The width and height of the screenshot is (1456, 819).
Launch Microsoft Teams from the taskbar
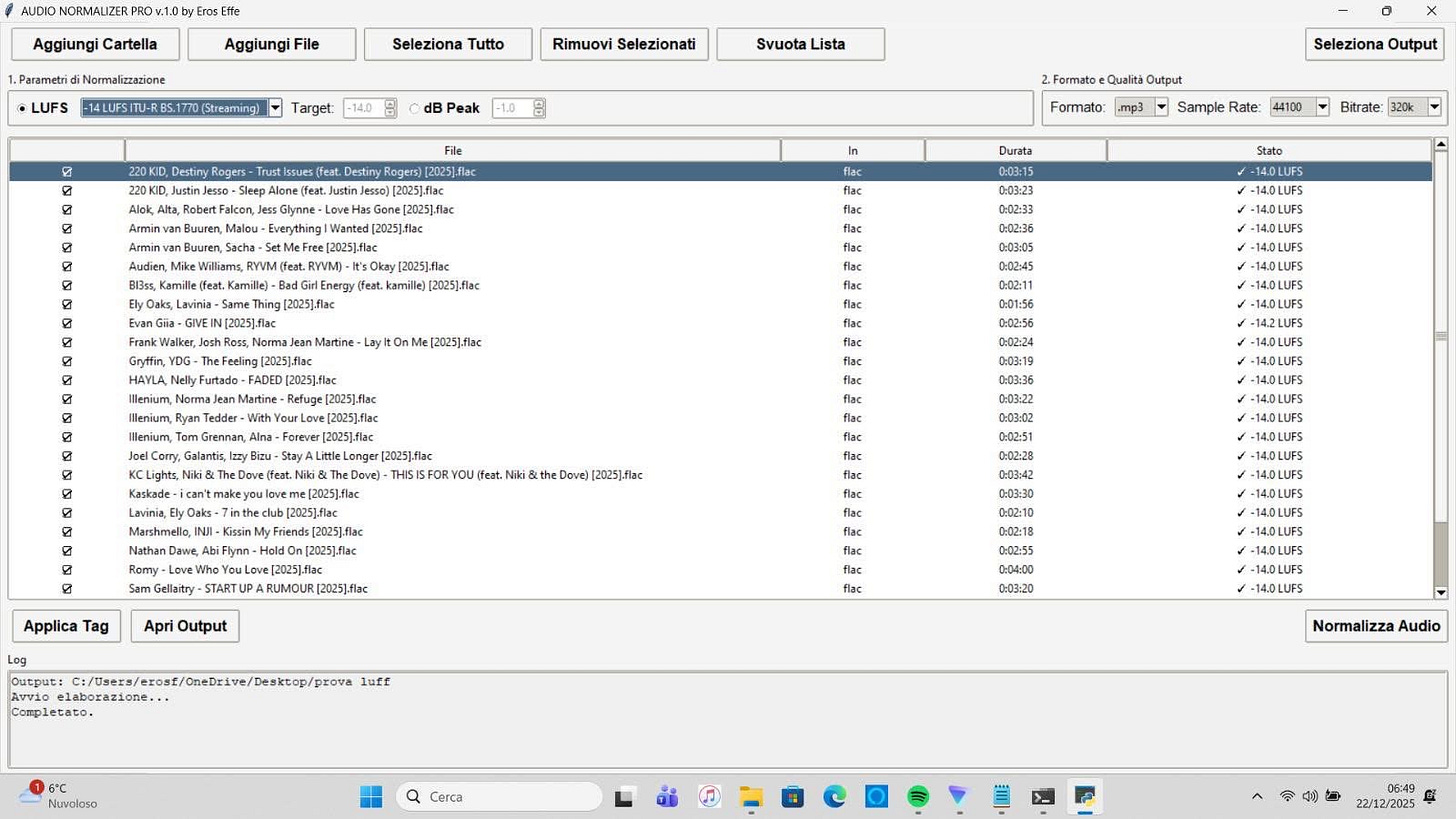pos(667,797)
